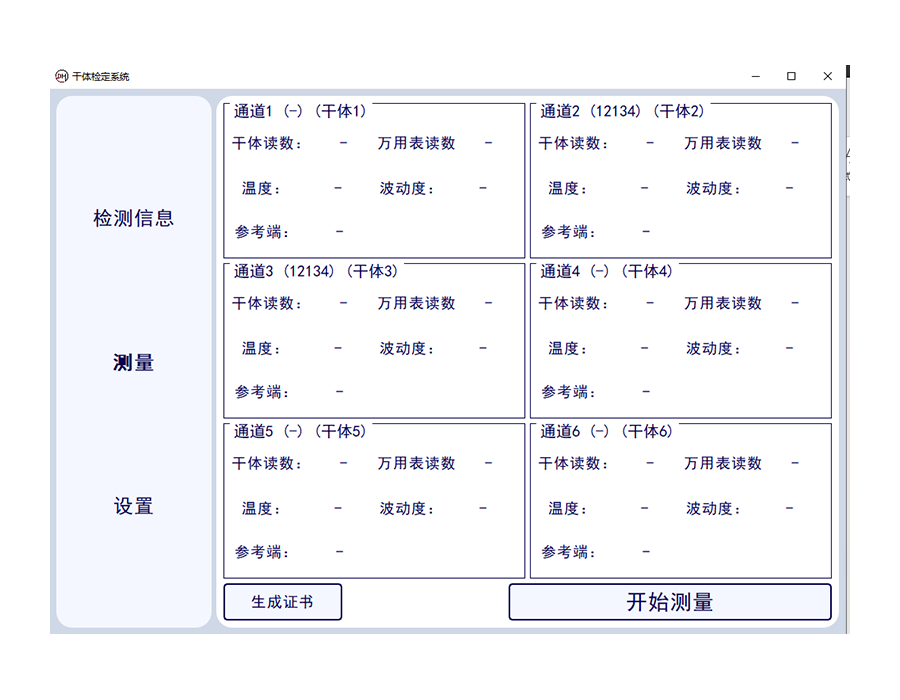Select the 通道1 (-) (干体1) panel title

pos(300,111)
